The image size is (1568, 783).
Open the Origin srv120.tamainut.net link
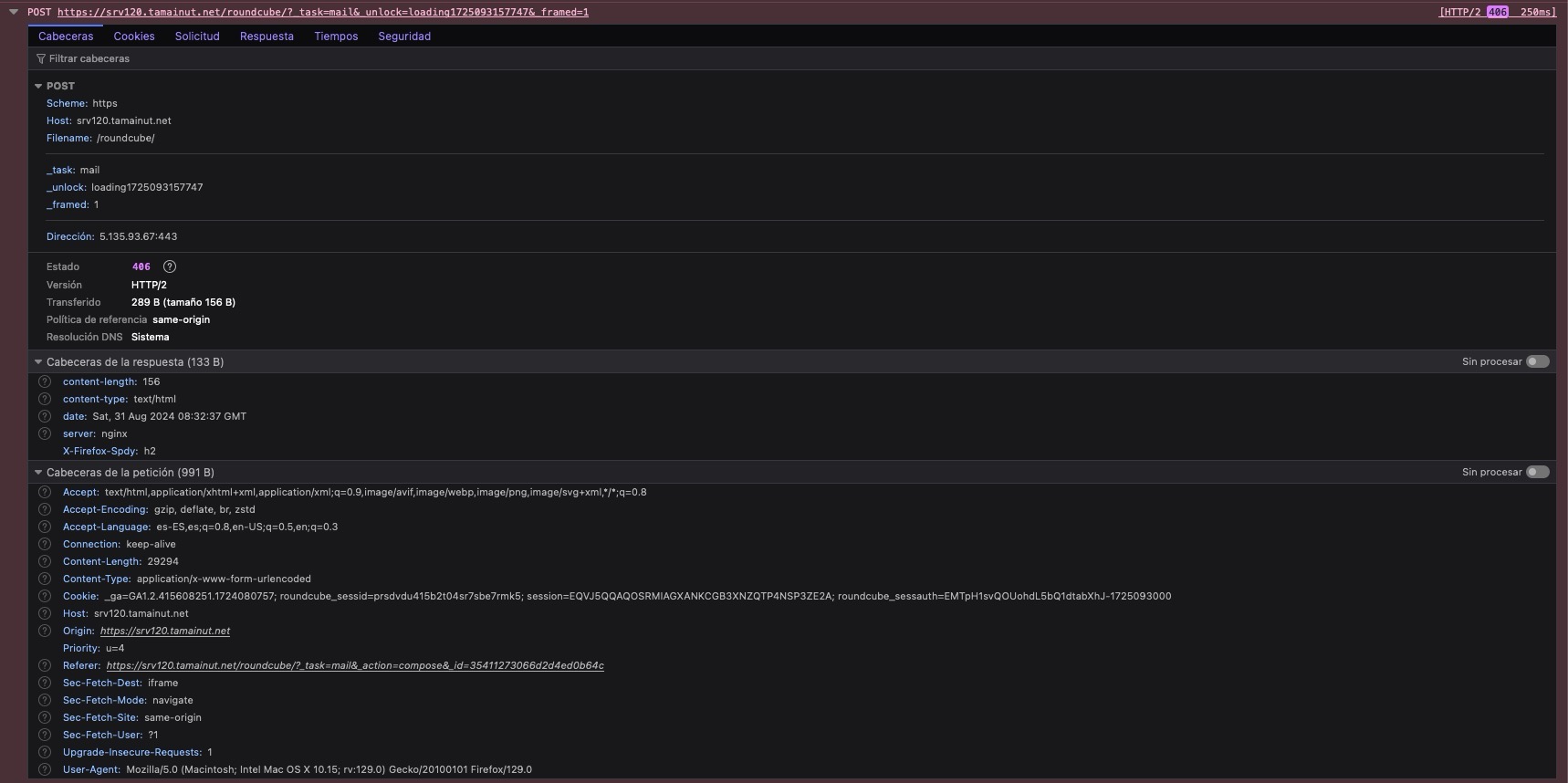(x=165, y=631)
